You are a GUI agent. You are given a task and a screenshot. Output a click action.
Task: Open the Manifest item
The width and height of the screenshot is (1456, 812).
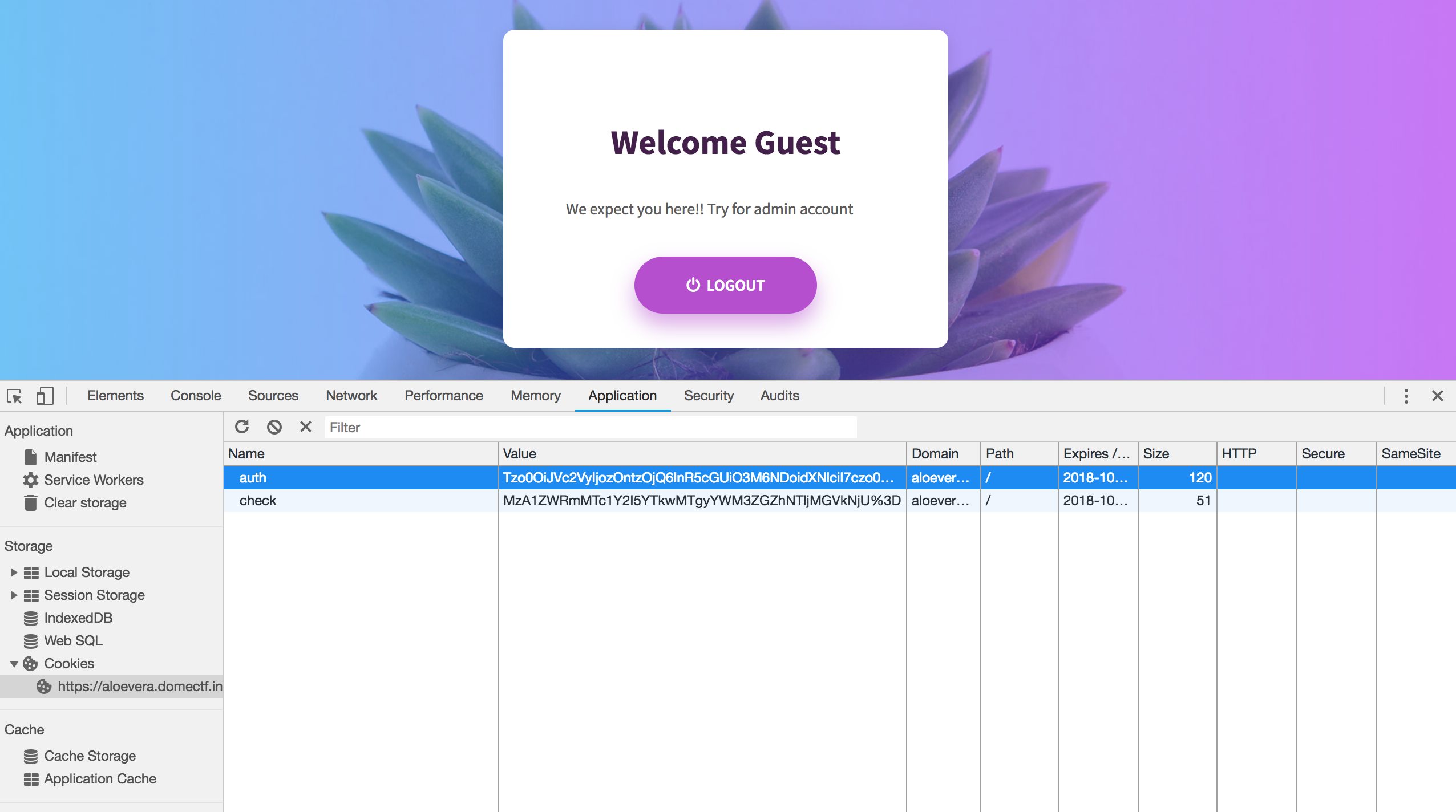coord(70,457)
